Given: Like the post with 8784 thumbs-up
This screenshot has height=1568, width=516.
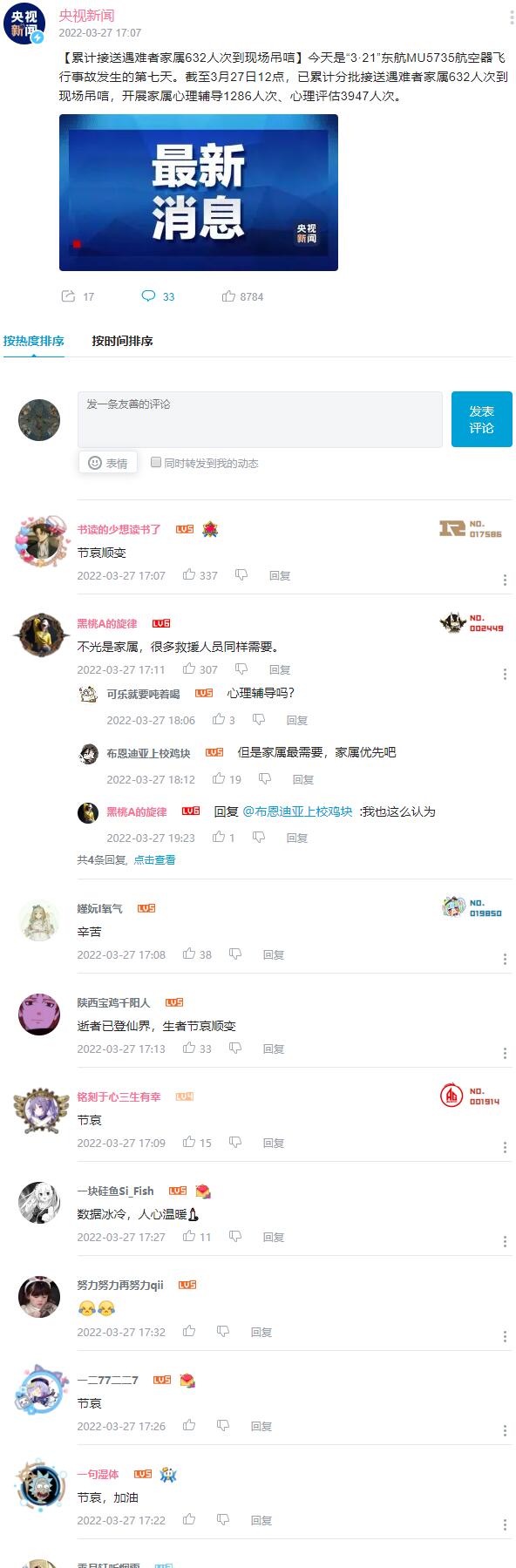Looking at the screenshot, I should [x=228, y=296].
